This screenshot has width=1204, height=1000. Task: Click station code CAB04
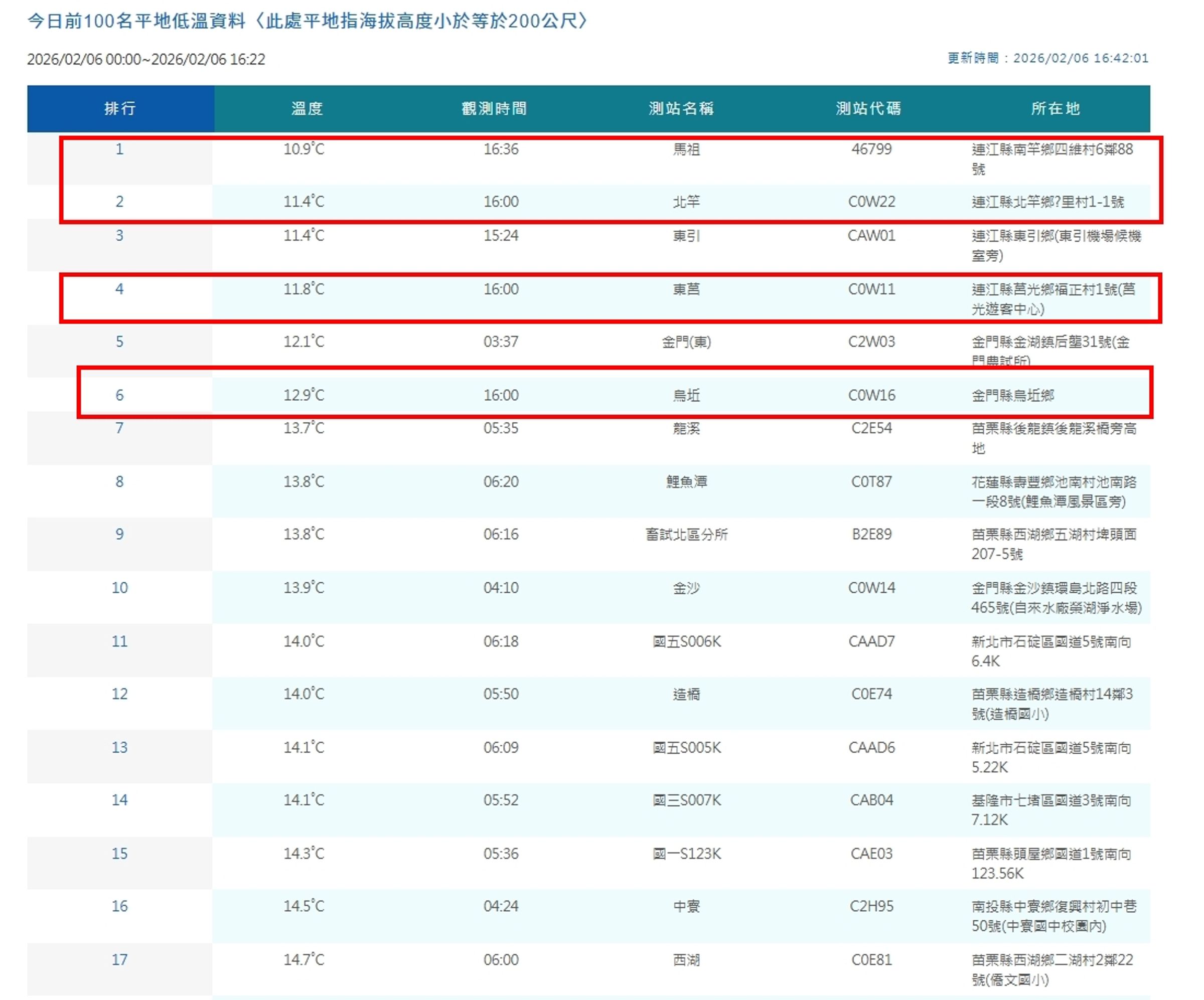871,800
